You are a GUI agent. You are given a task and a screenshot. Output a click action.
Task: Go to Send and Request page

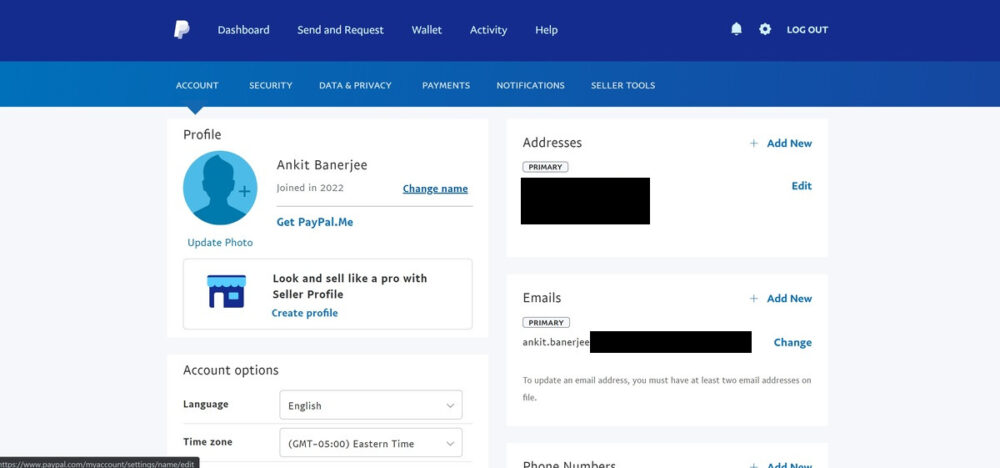tap(340, 30)
